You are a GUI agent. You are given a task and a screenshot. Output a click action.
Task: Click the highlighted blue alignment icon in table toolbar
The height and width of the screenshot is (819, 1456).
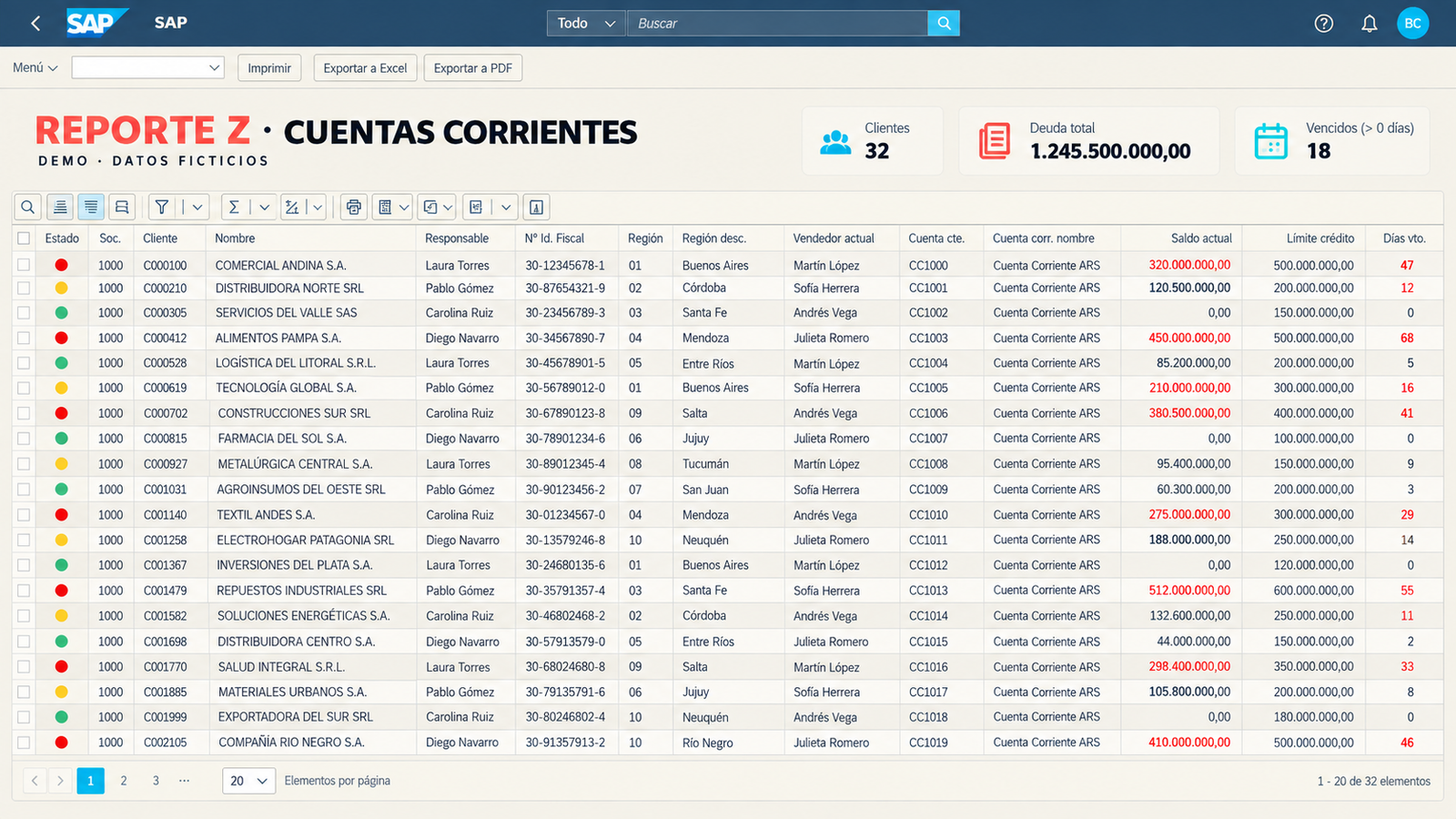coord(91,207)
